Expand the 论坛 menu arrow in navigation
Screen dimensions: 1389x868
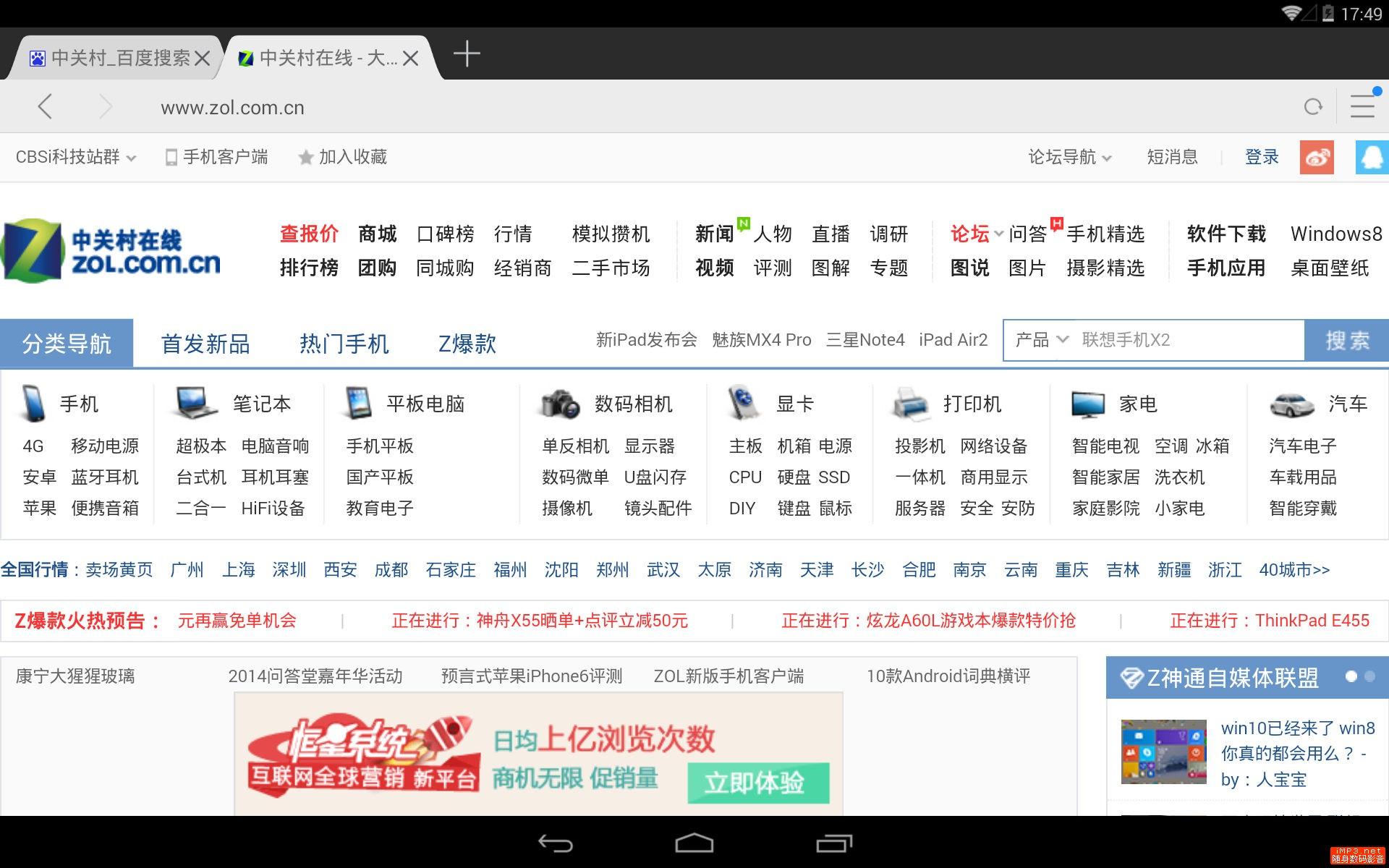(x=998, y=234)
